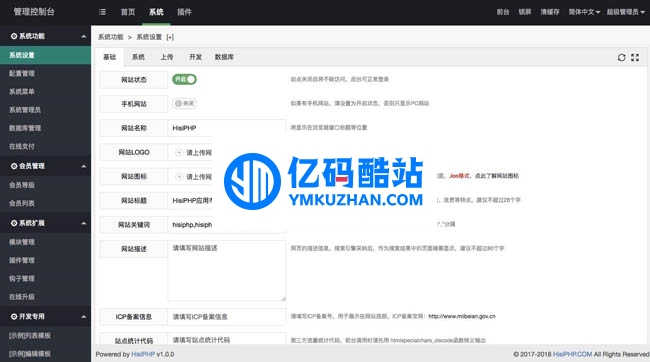Switch to the 数据库 tab
This screenshot has height=362, width=650.
pyautogui.click(x=224, y=57)
